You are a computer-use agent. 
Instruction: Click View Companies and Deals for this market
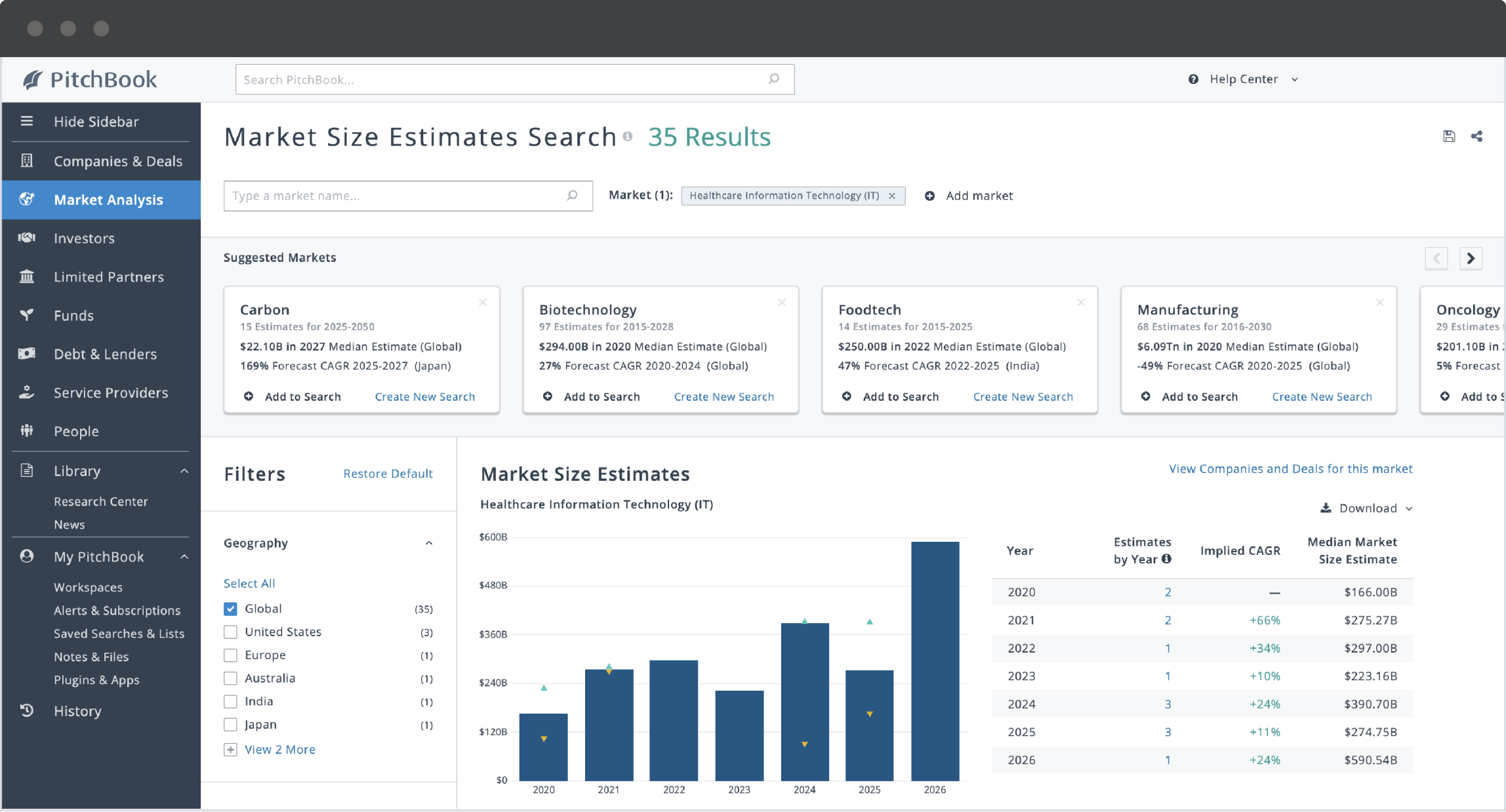tap(1290, 468)
